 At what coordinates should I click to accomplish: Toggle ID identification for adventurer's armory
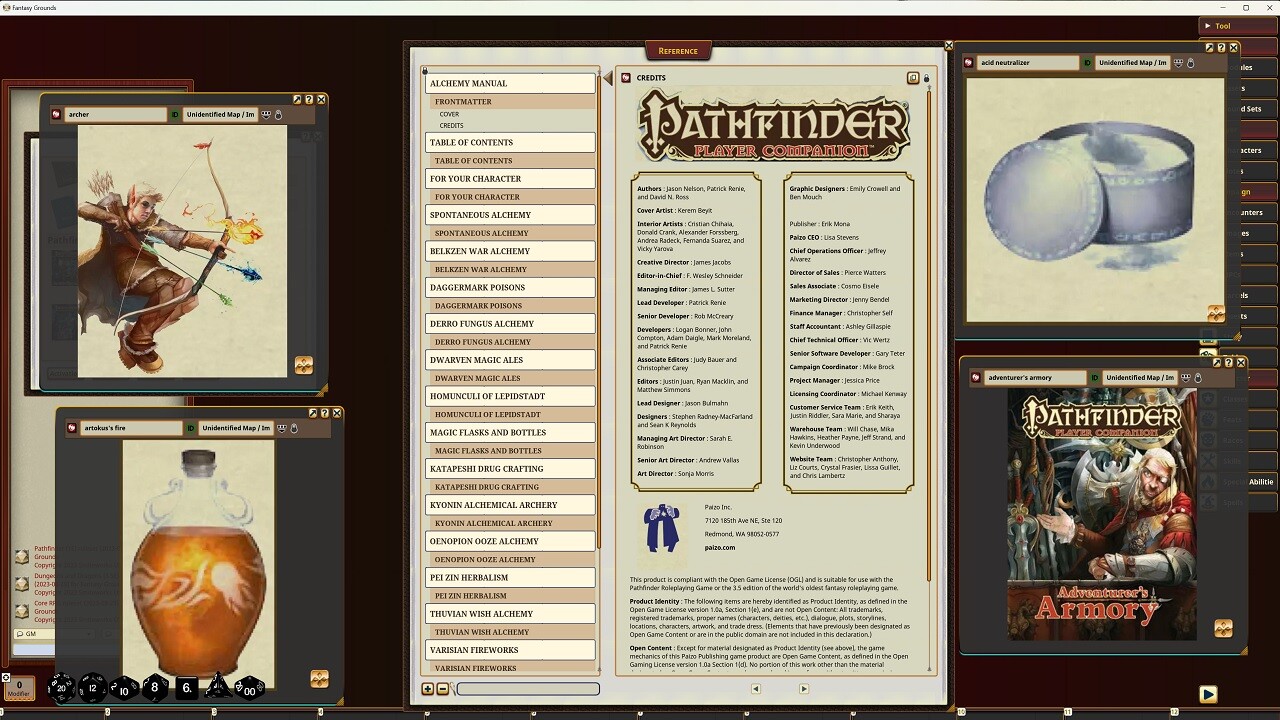[x=1094, y=378]
